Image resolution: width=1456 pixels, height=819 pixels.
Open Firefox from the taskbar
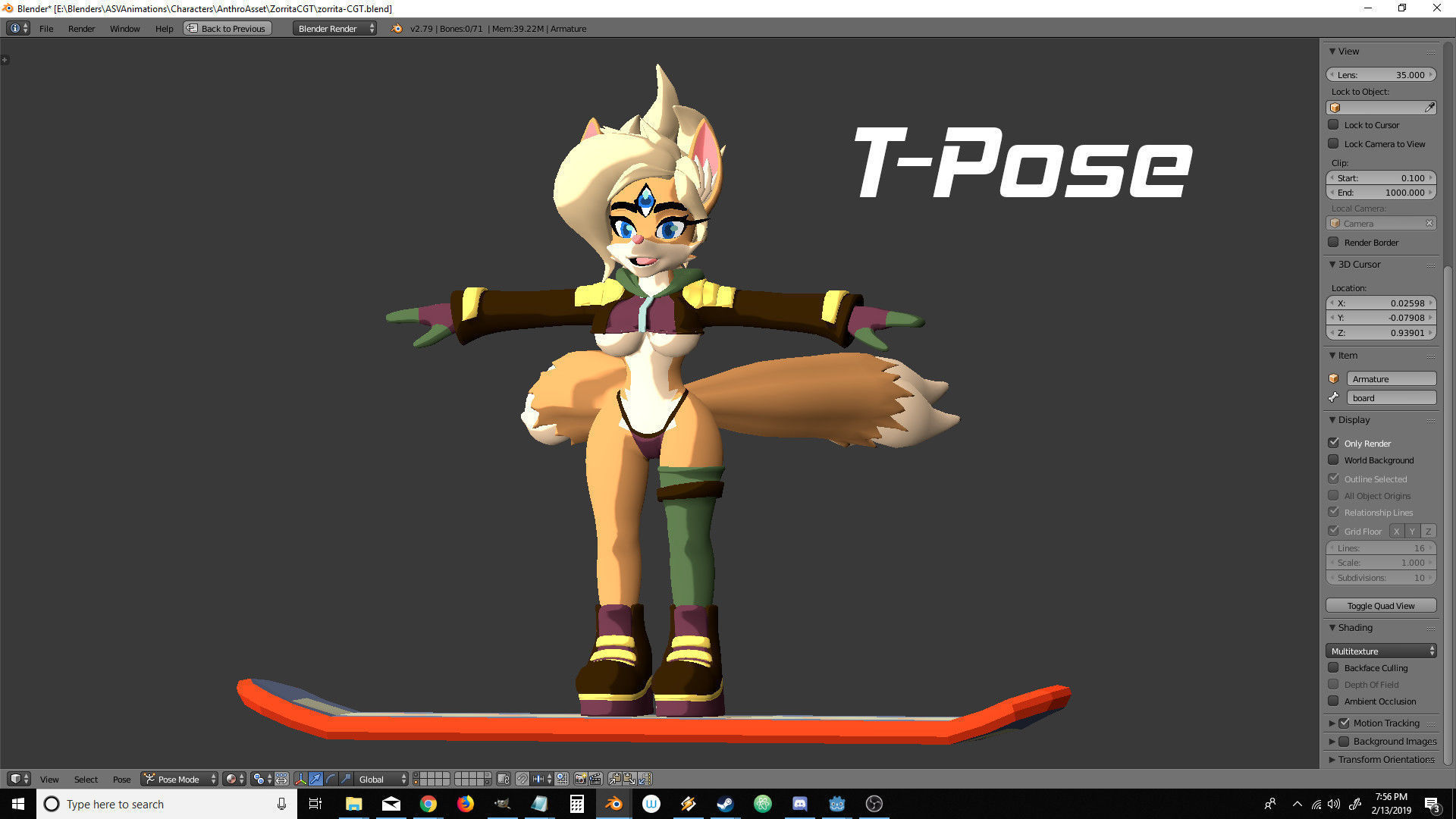coord(466,804)
